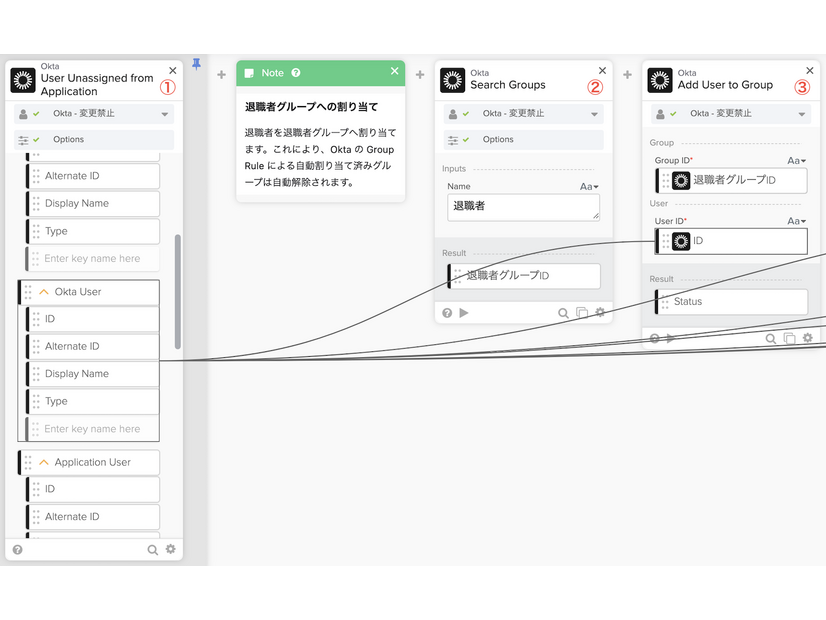The image size is (826, 620).
Task: Open the Aa type dropdown for Group ID
Action: [x=795, y=160]
